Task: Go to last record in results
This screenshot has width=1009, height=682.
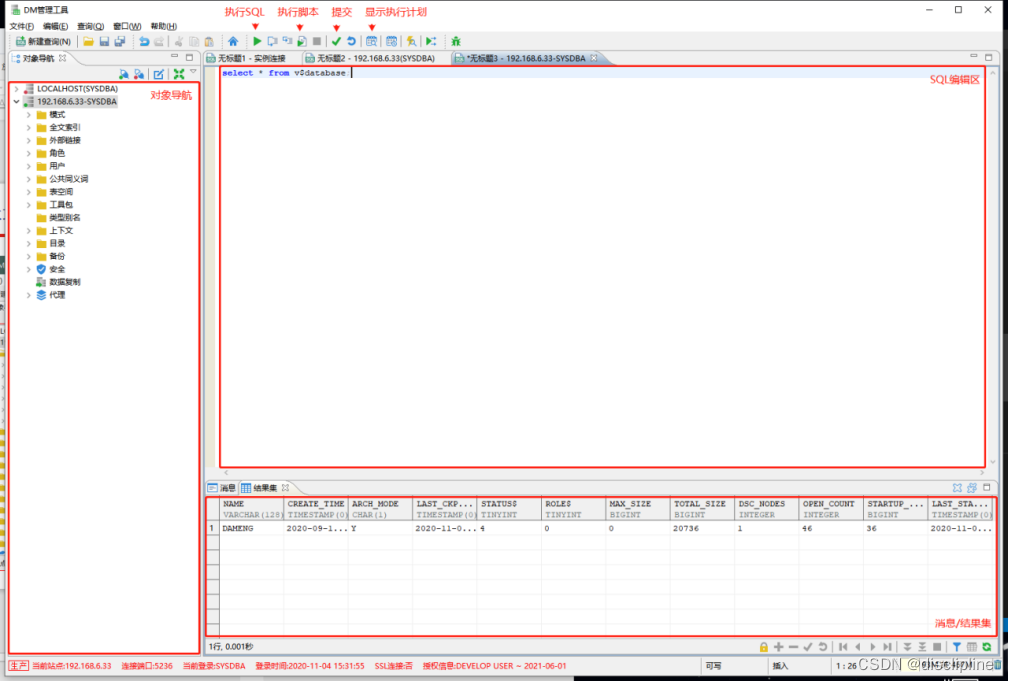Action: click(887, 647)
